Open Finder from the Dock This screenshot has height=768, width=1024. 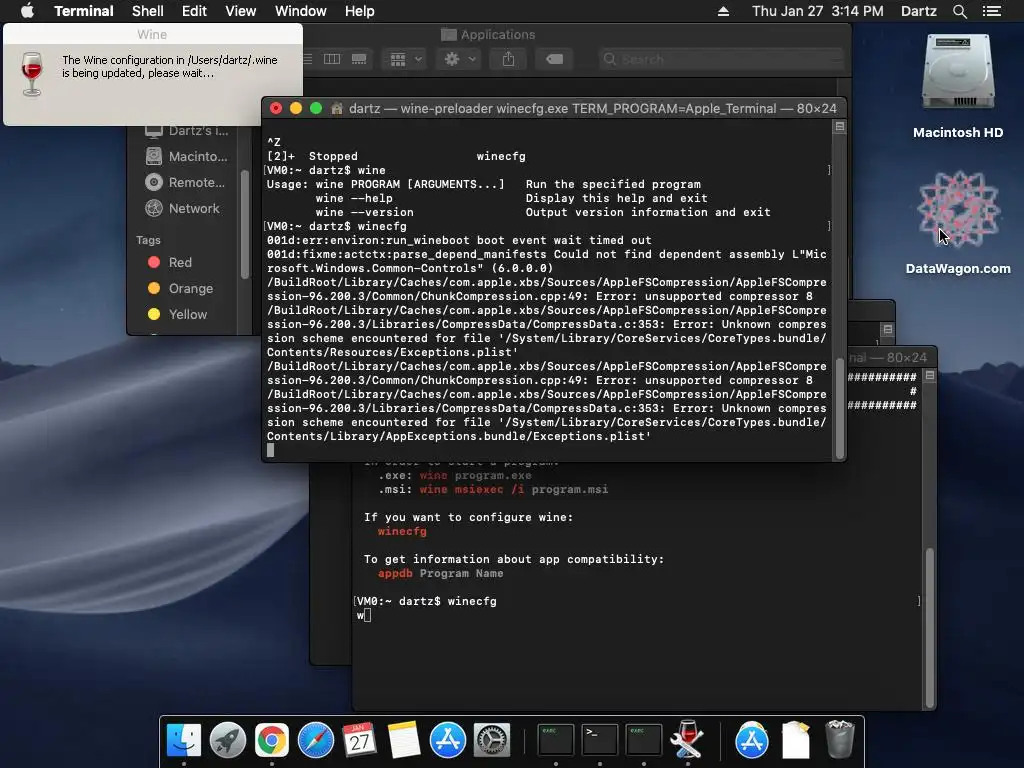184,741
